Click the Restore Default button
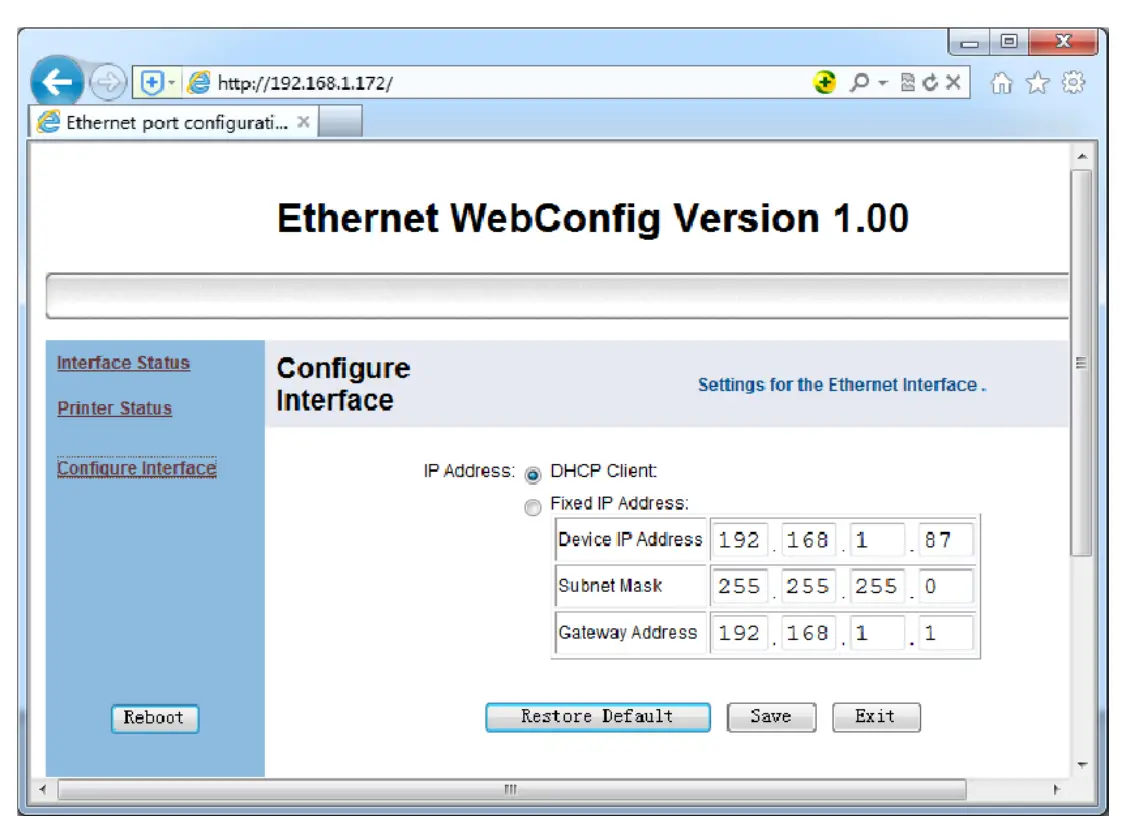This screenshot has height=829, width=1133. click(x=596, y=716)
